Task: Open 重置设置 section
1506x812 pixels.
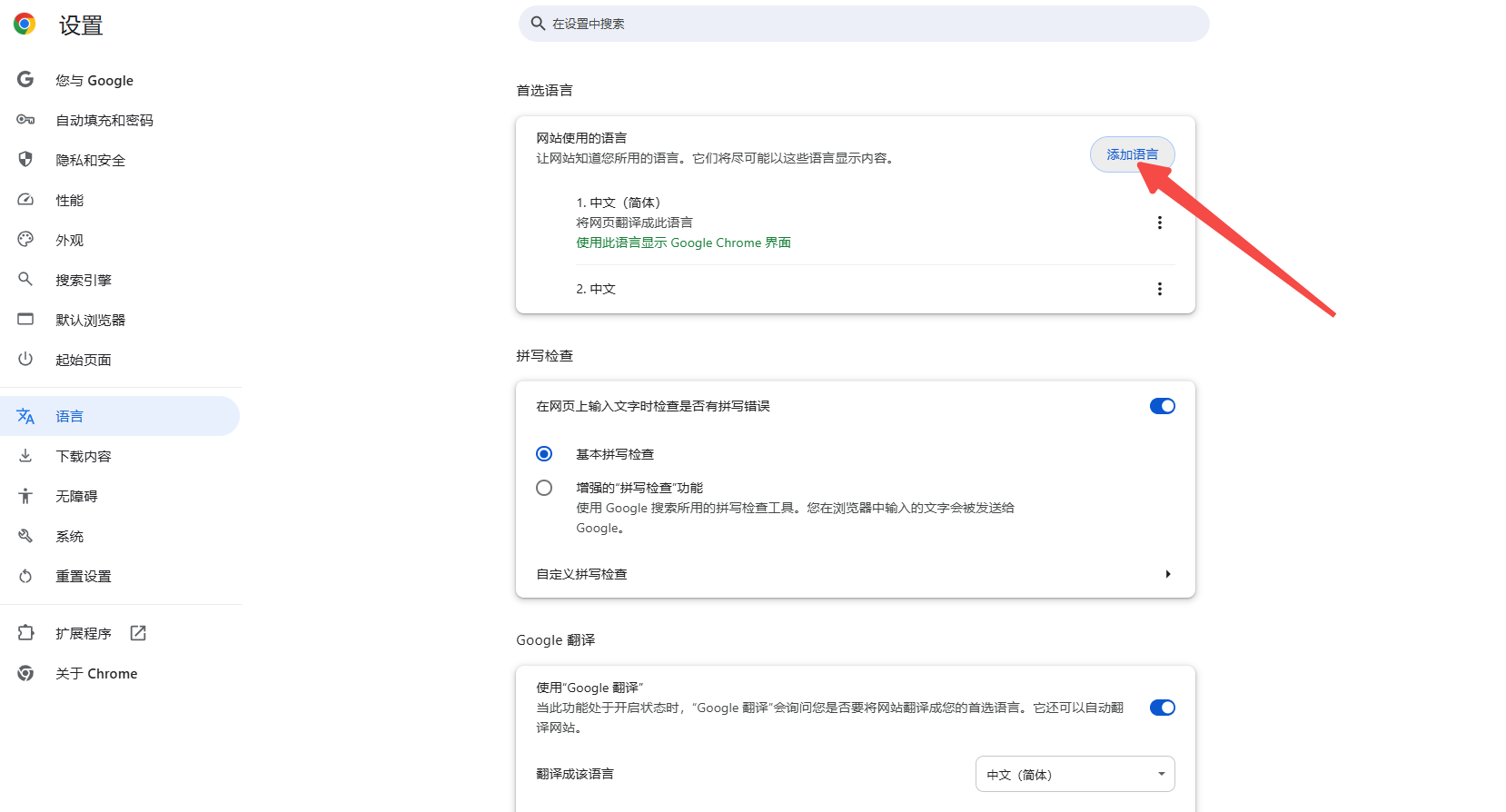Action: tap(83, 576)
